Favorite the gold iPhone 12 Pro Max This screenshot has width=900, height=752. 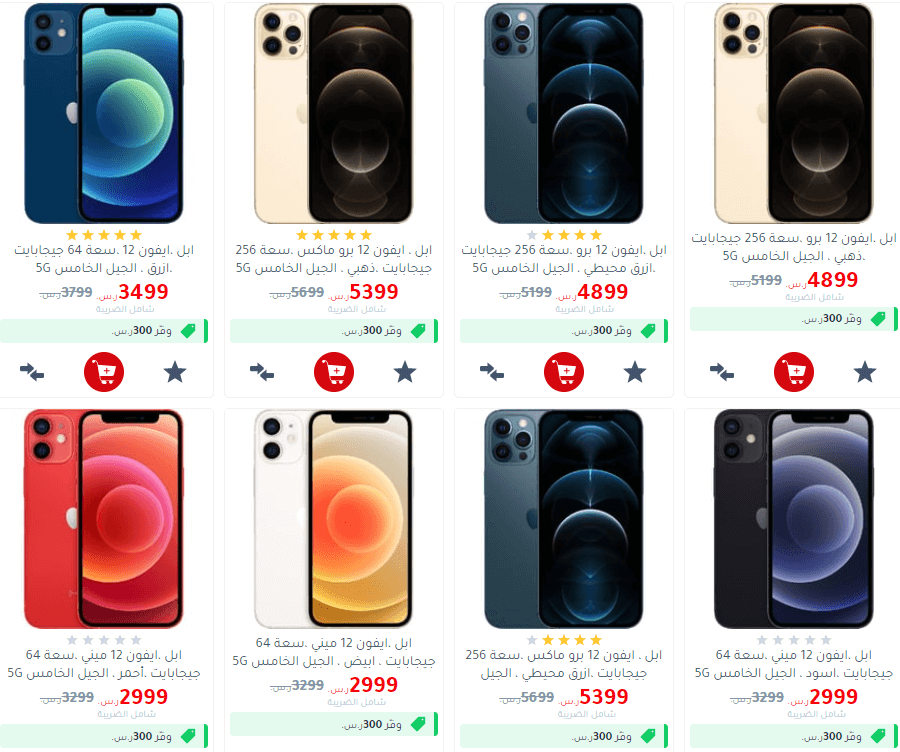coord(405,372)
